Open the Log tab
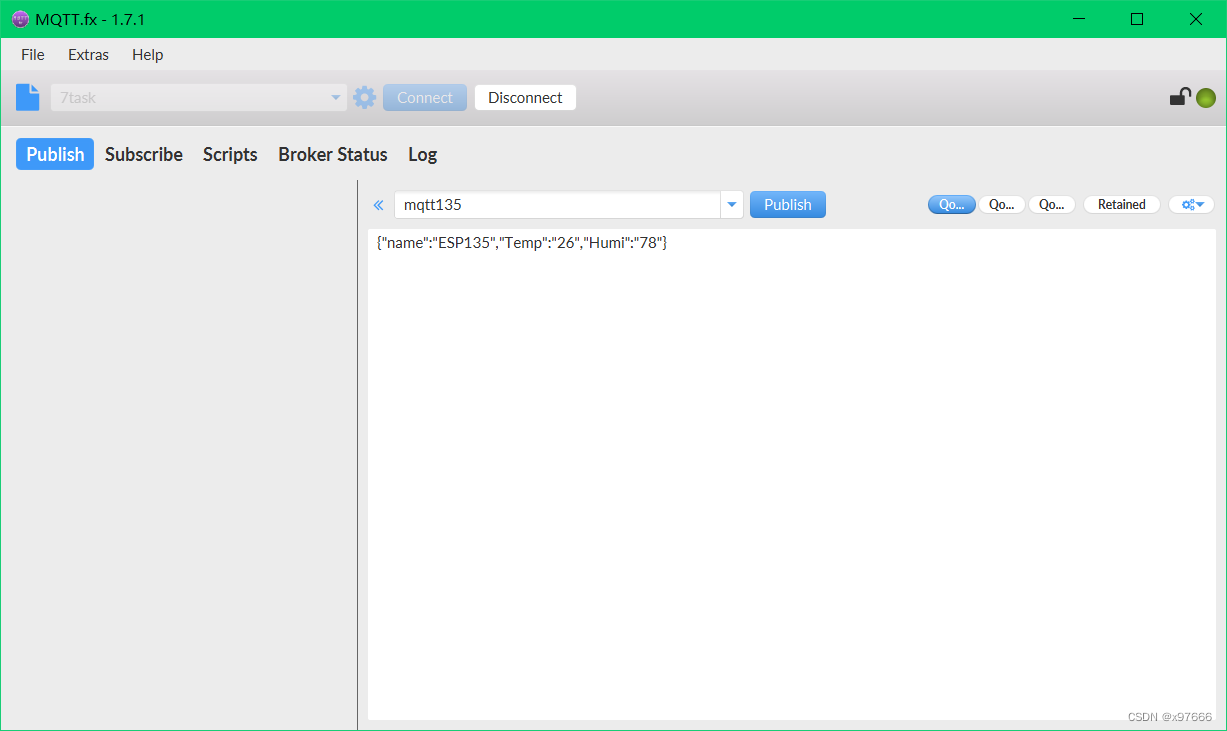Screen dimensions: 1227x731 point(422,154)
